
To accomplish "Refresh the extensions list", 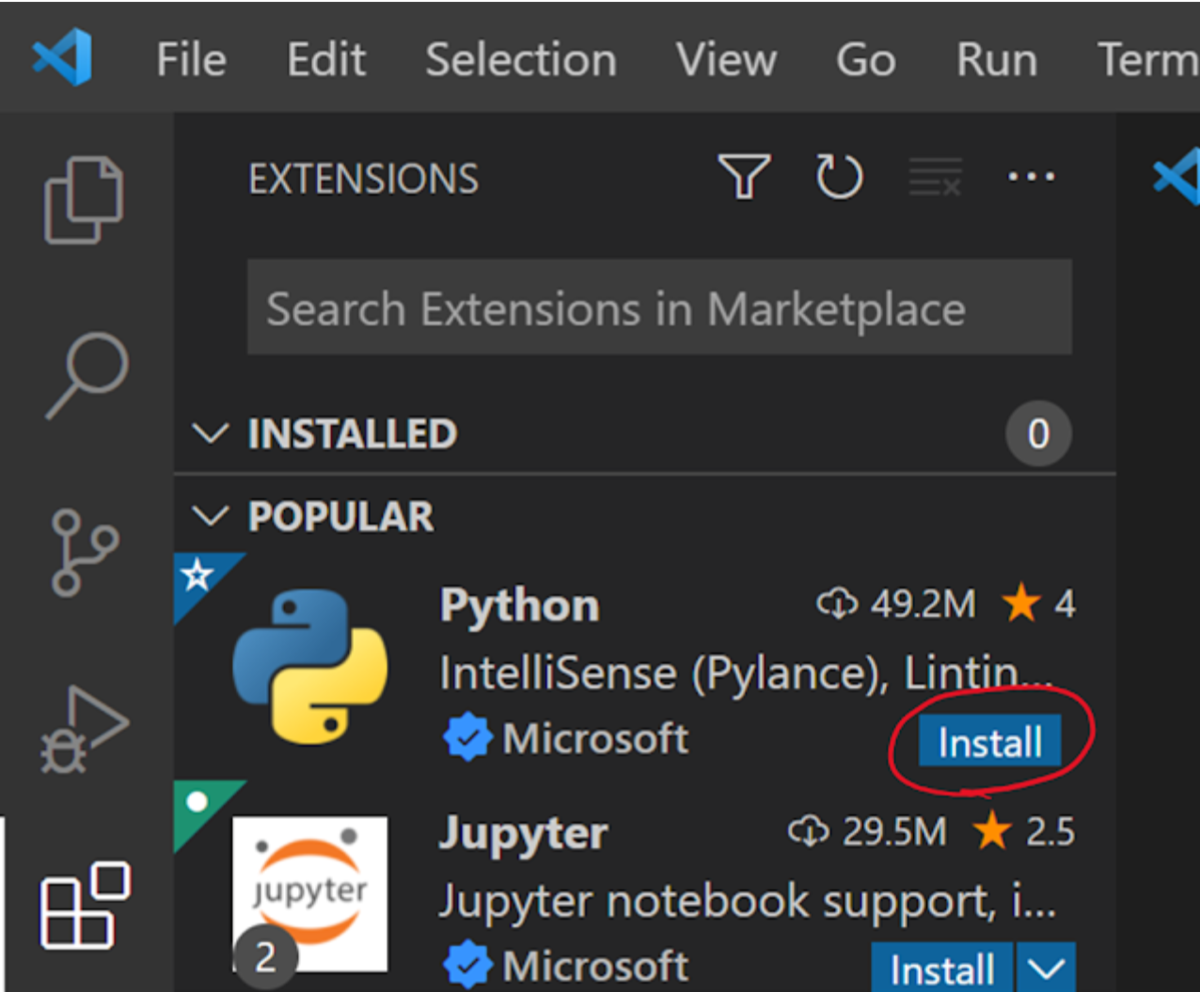I will [838, 177].
